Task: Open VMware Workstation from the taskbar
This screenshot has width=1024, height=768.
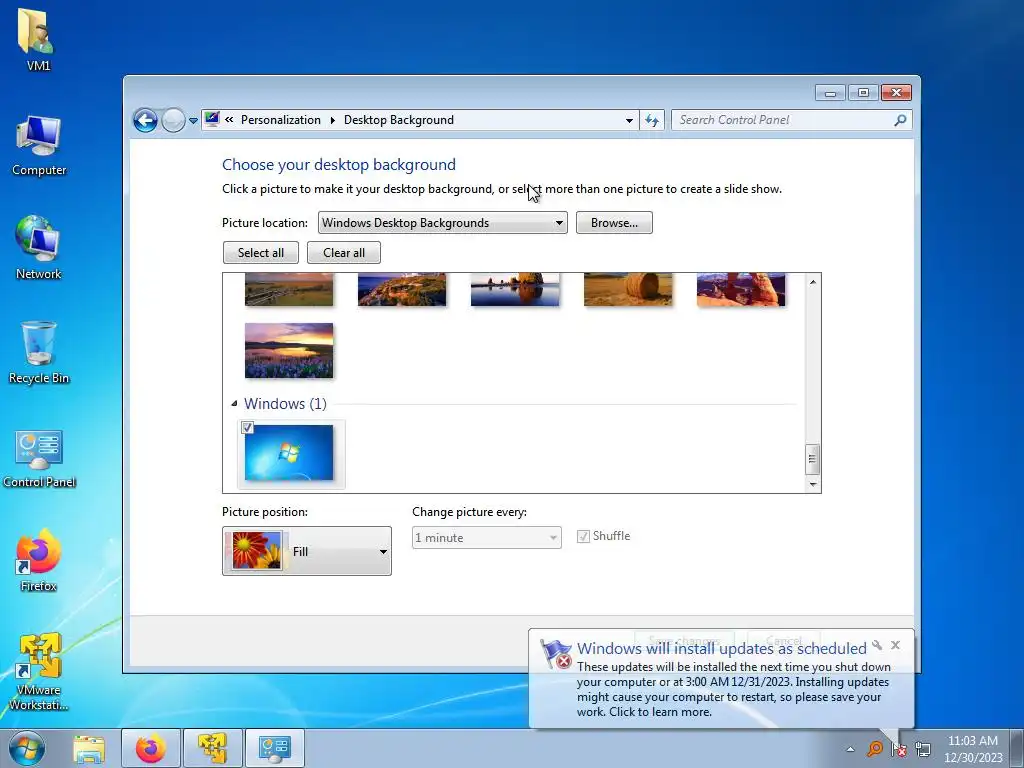Action: pos(213,748)
